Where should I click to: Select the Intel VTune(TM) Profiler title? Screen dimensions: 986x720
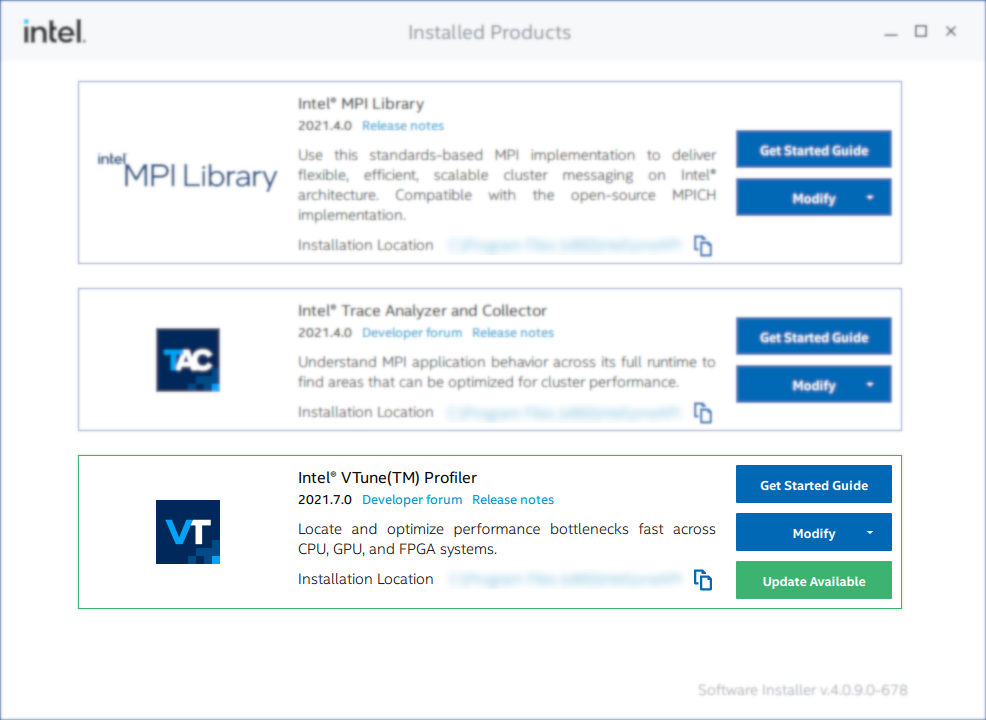pos(387,478)
